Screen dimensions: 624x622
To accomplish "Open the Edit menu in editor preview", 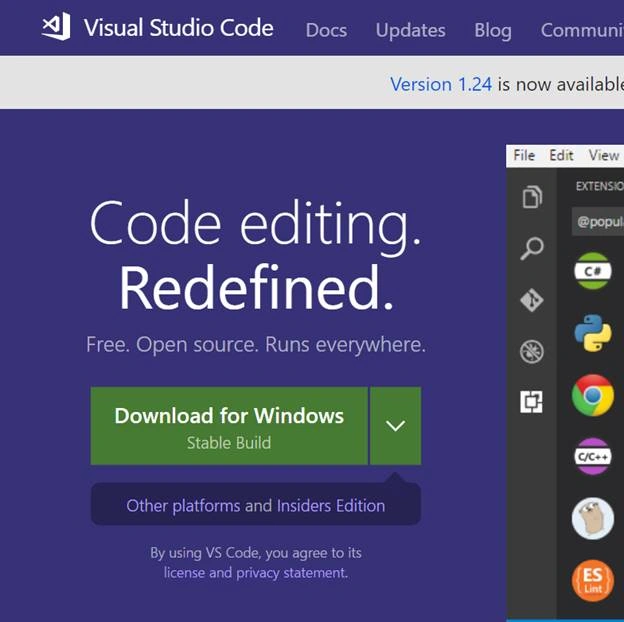I will (x=561, y=155).
